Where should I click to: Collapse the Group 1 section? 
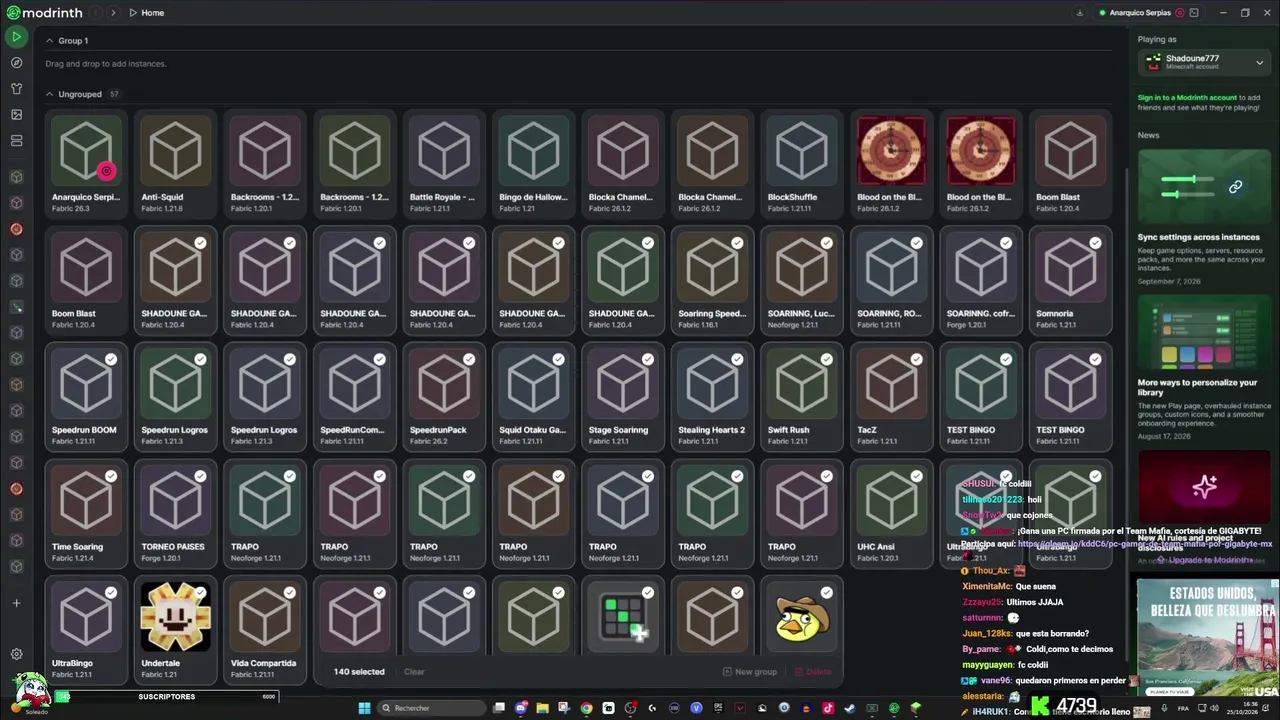[x=50, y=41]
